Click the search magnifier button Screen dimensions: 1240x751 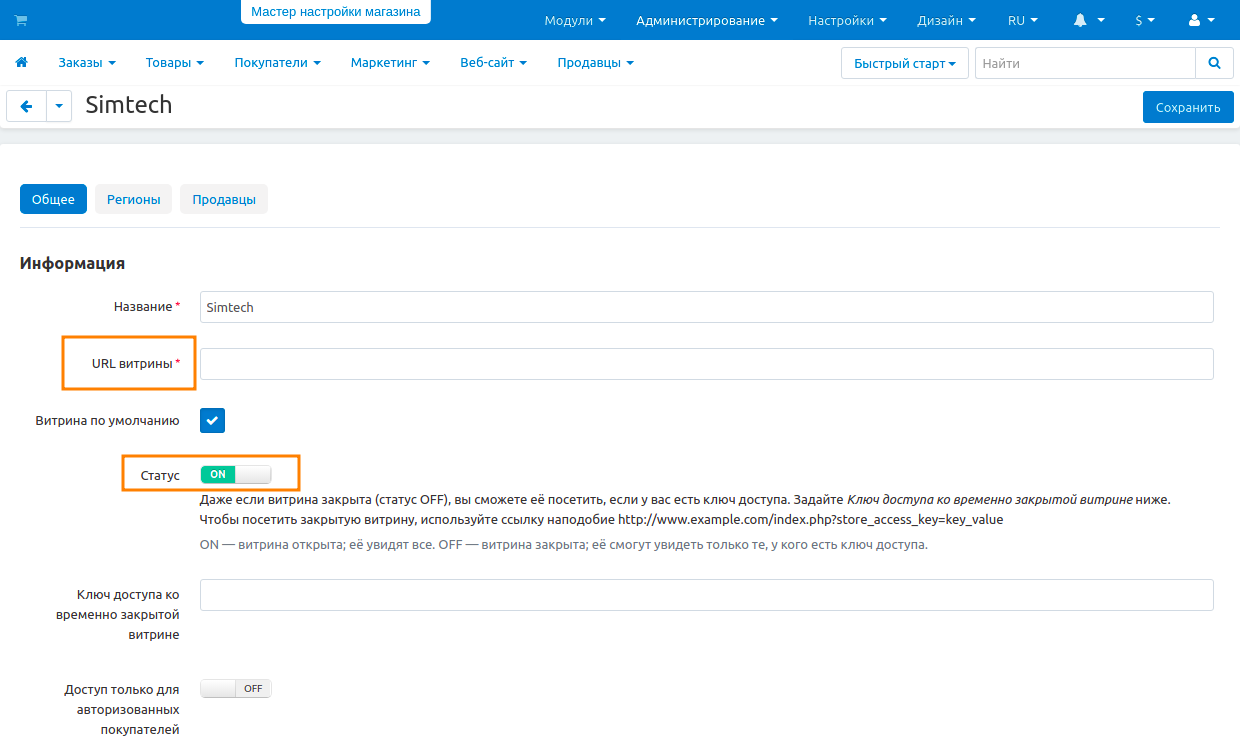click(1214, 63)
